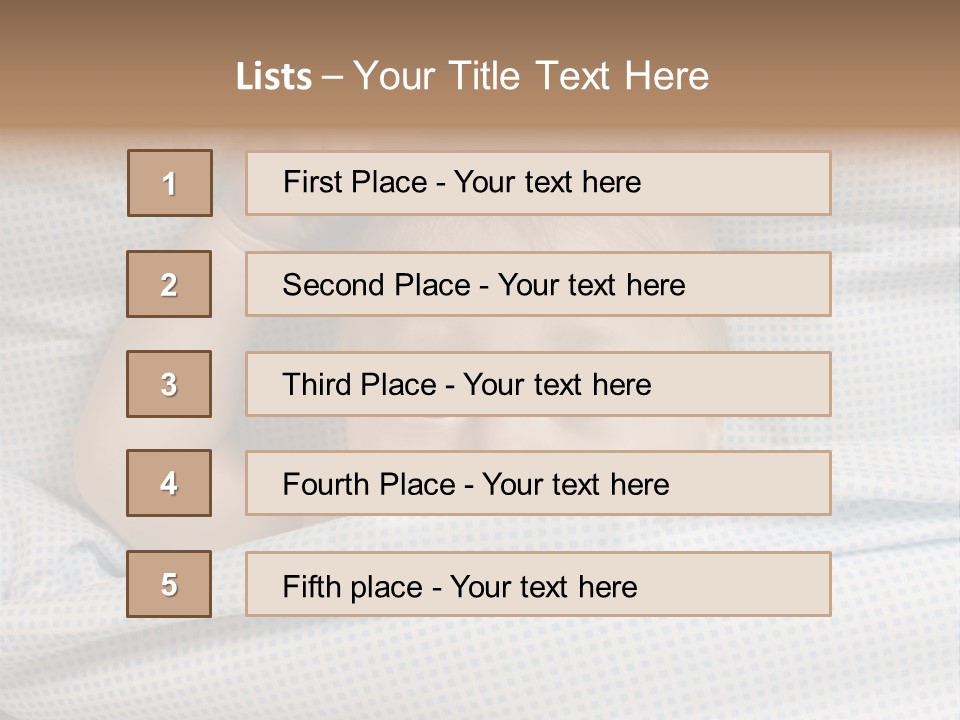Click "Your text here" in the second row
This screenshot has width=960, height=720.
click(591, 285)
